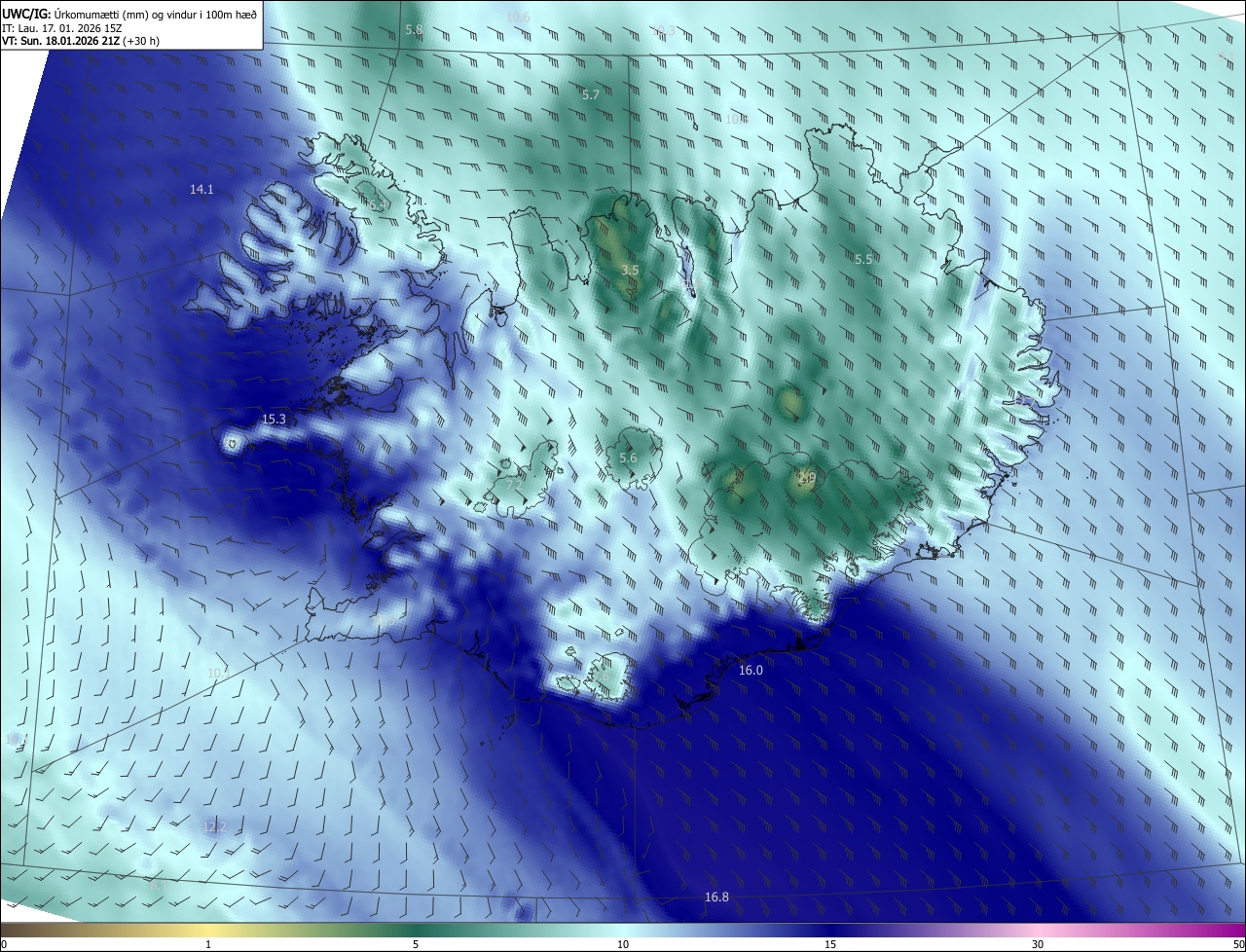Click the 6.4 value on the map

[379, 205]
